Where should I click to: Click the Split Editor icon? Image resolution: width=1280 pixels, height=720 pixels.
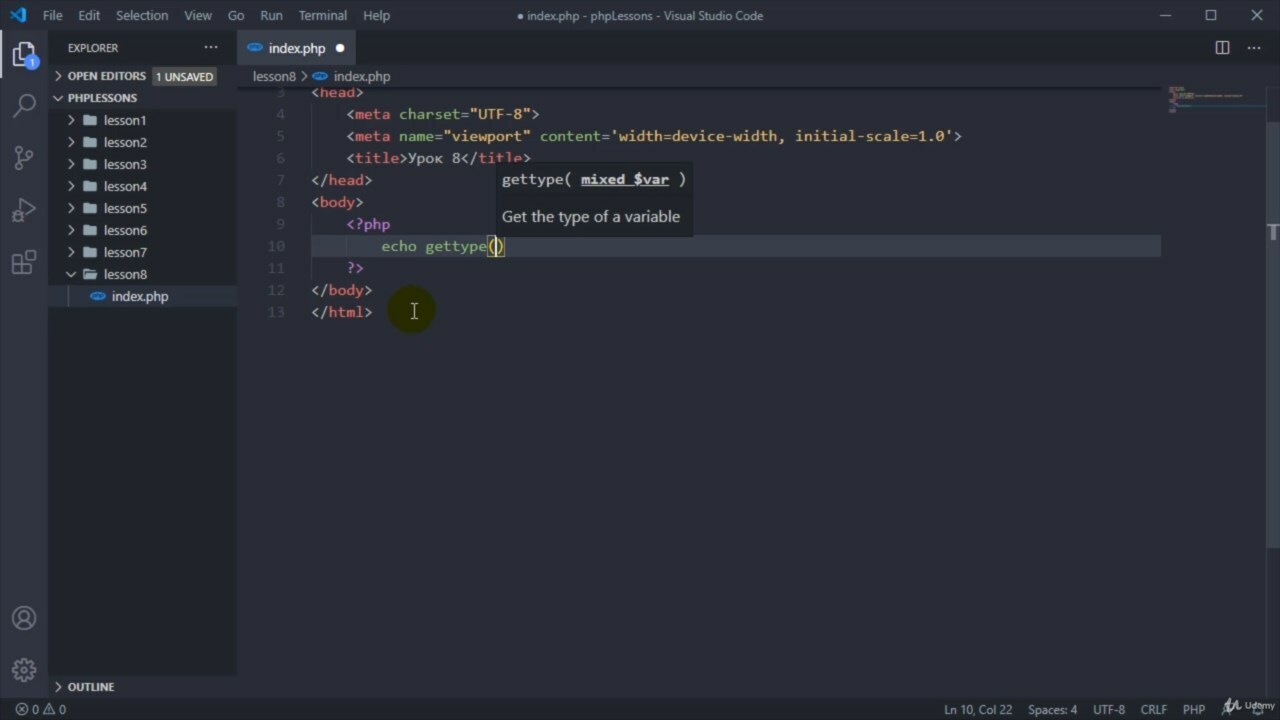1222,48
